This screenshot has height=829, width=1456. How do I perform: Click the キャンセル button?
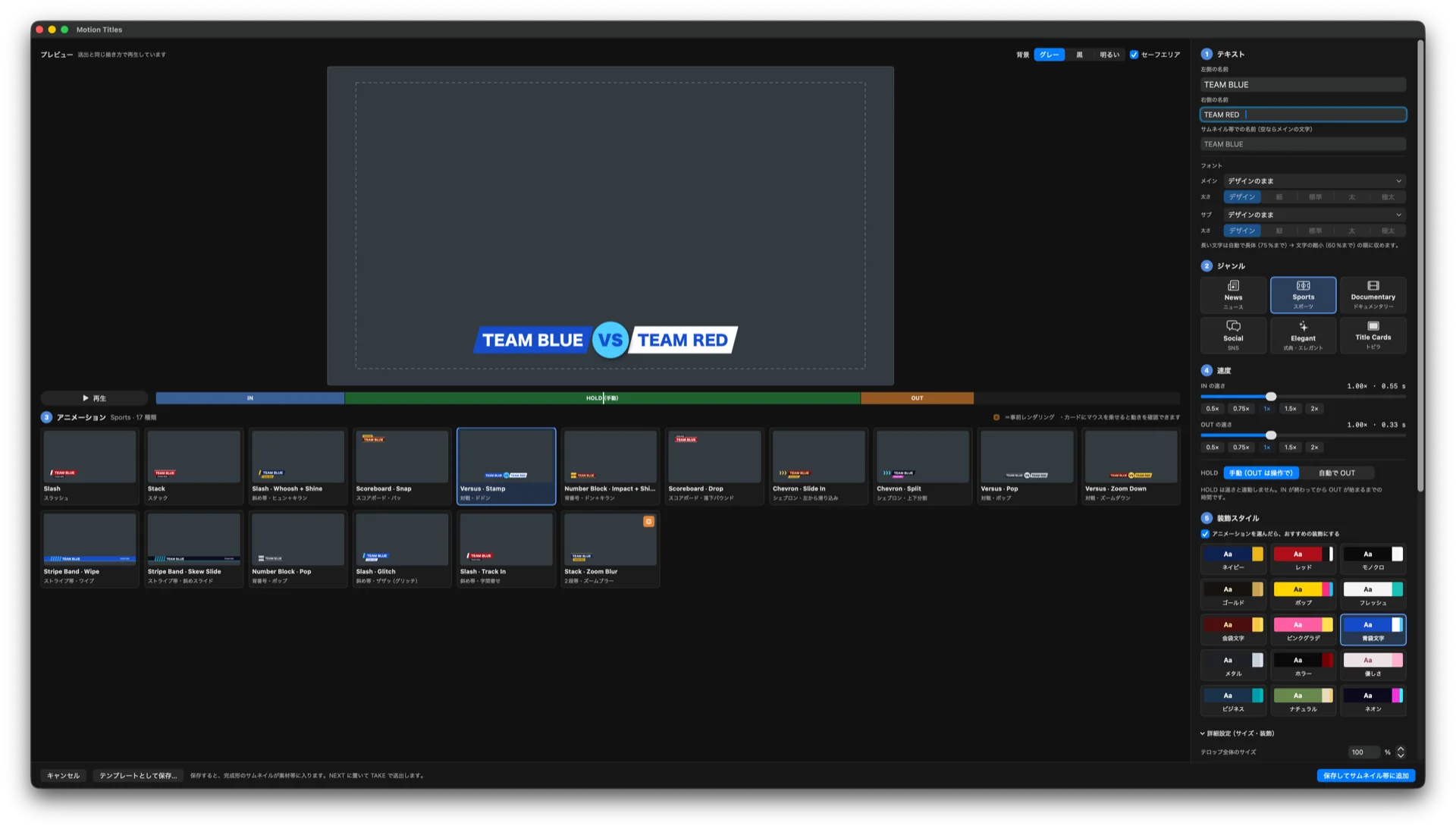click(x=63, y=776)
